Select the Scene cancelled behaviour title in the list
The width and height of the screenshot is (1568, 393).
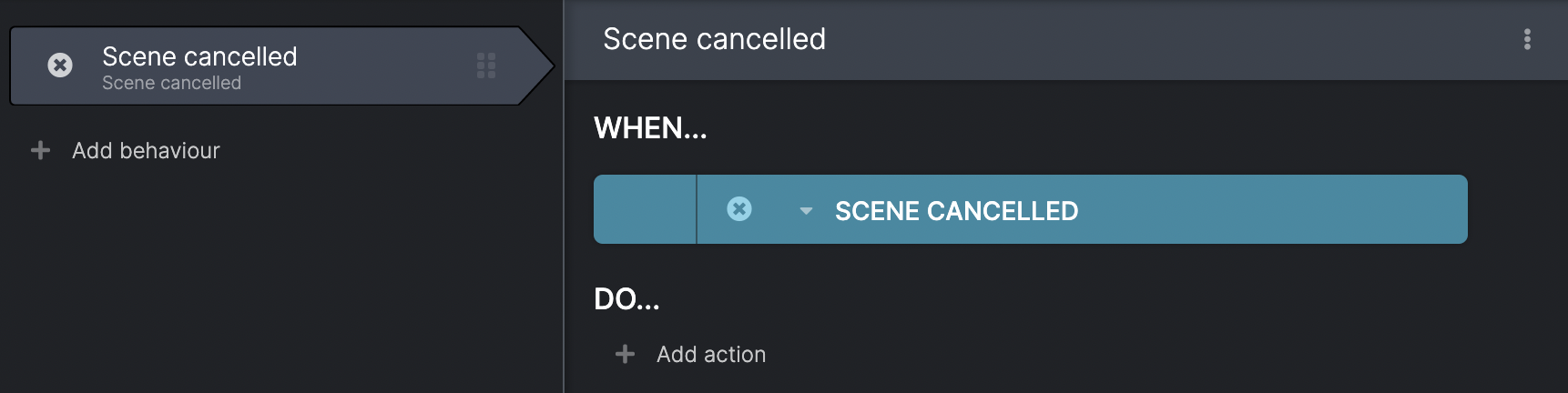199,56
